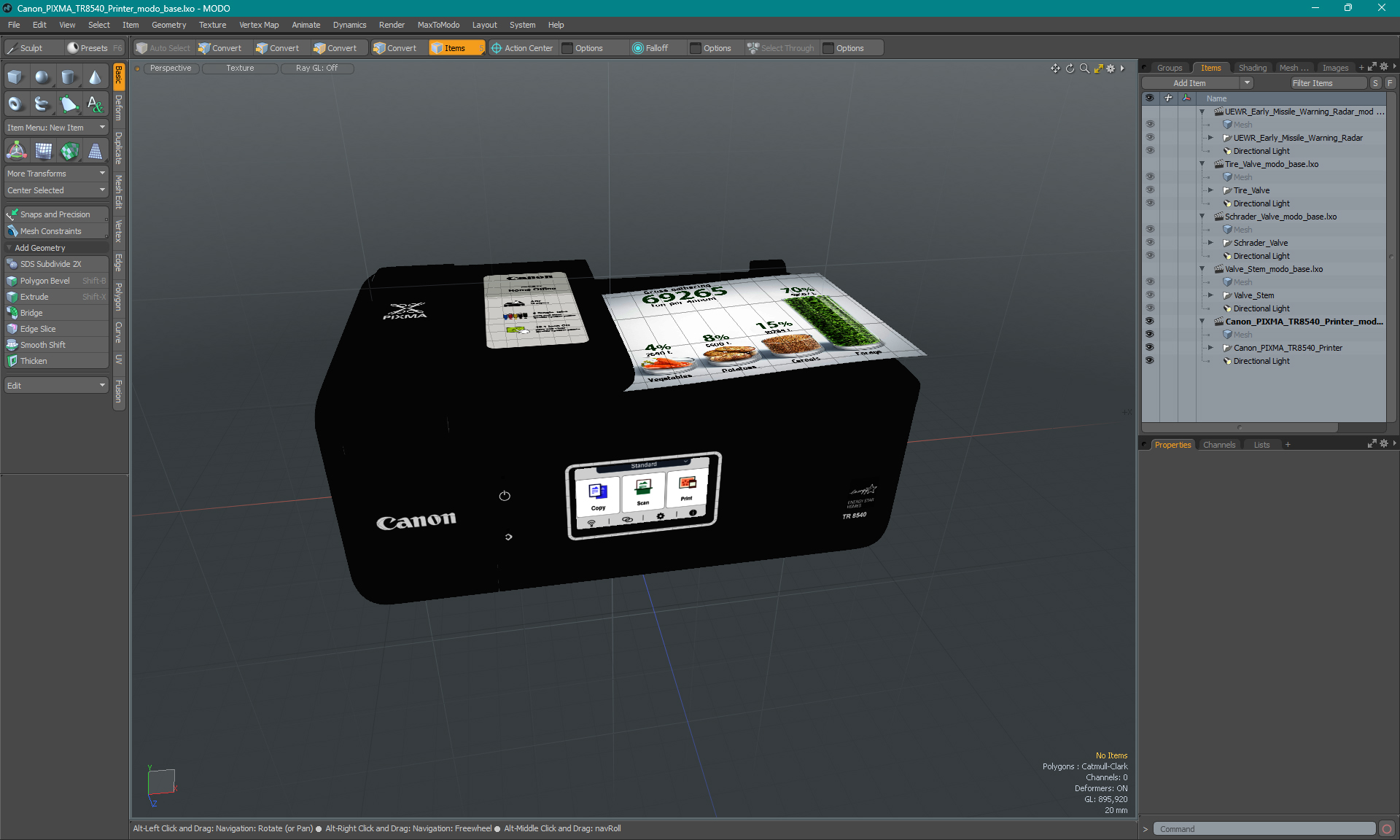Click the Perspective viewport button

171,68
